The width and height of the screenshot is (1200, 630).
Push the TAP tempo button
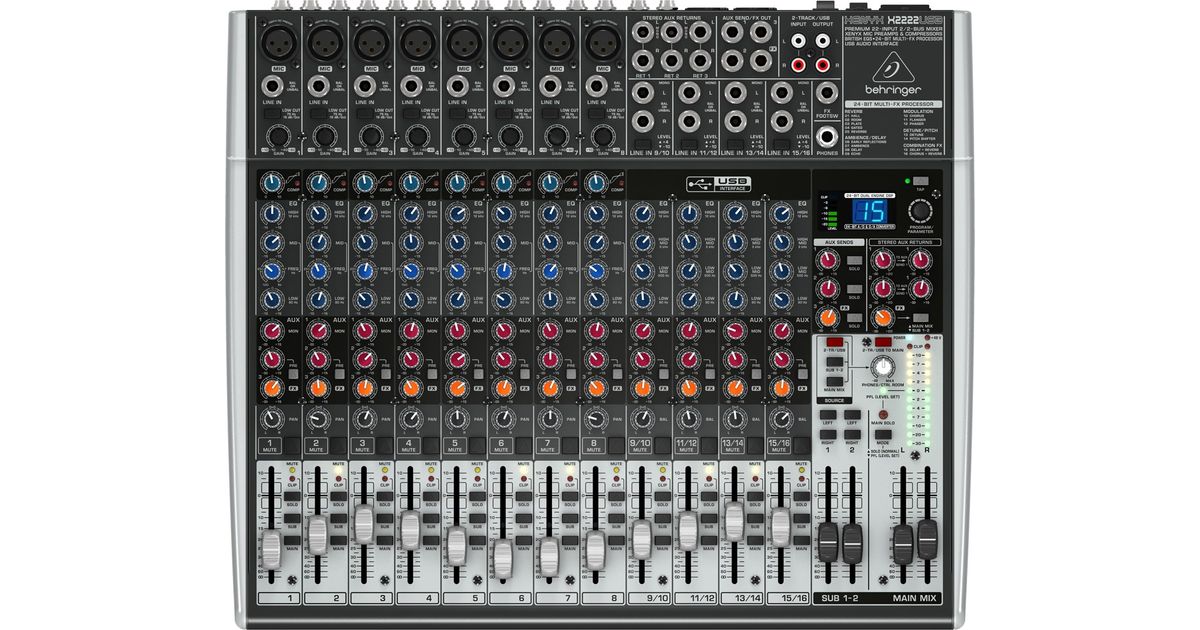[920, 182]
